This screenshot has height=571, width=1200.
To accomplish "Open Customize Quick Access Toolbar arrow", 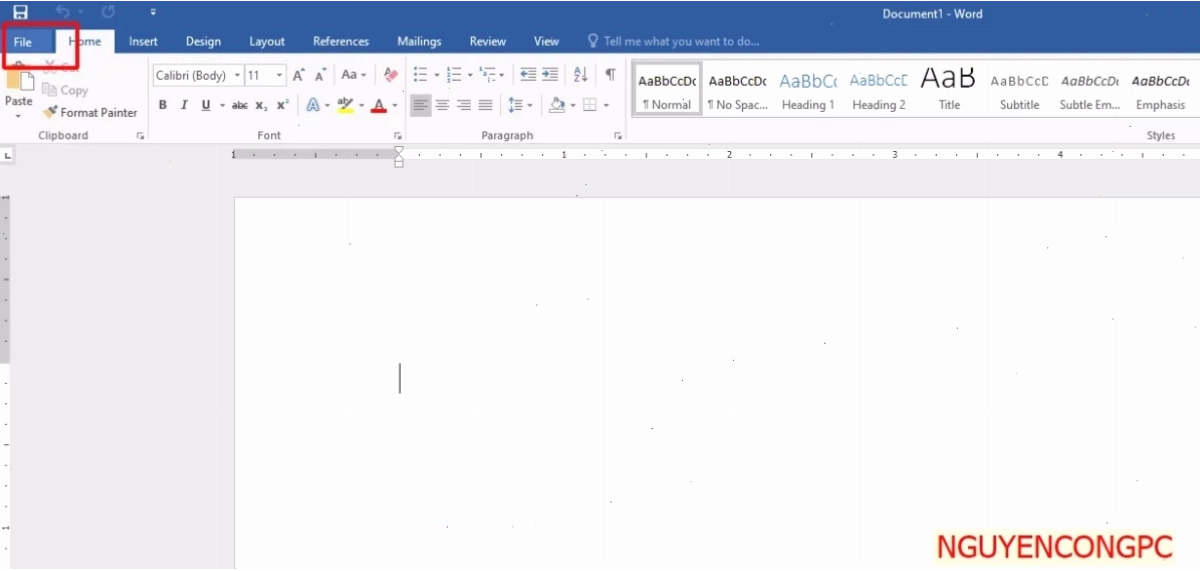I will 153,13.
